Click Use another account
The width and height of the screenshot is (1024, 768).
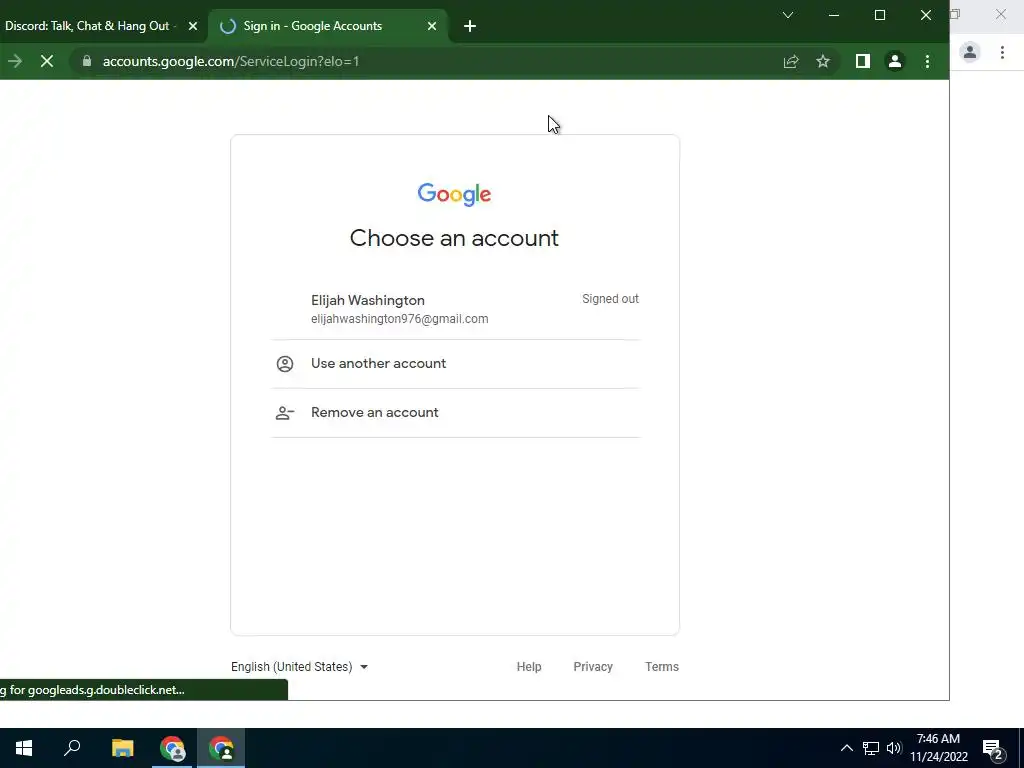455,364
